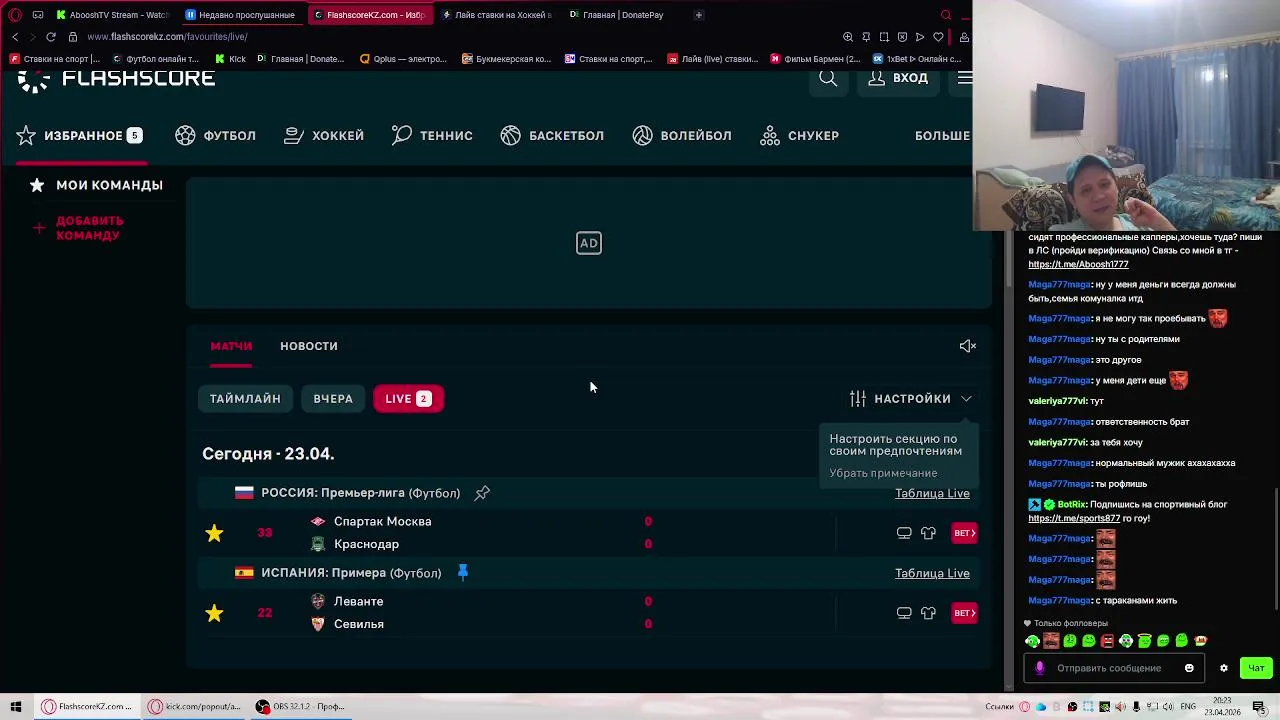Click the Spanish flag icon
The height and width of the screenshot is (720, 1280).
click(244, 573)
